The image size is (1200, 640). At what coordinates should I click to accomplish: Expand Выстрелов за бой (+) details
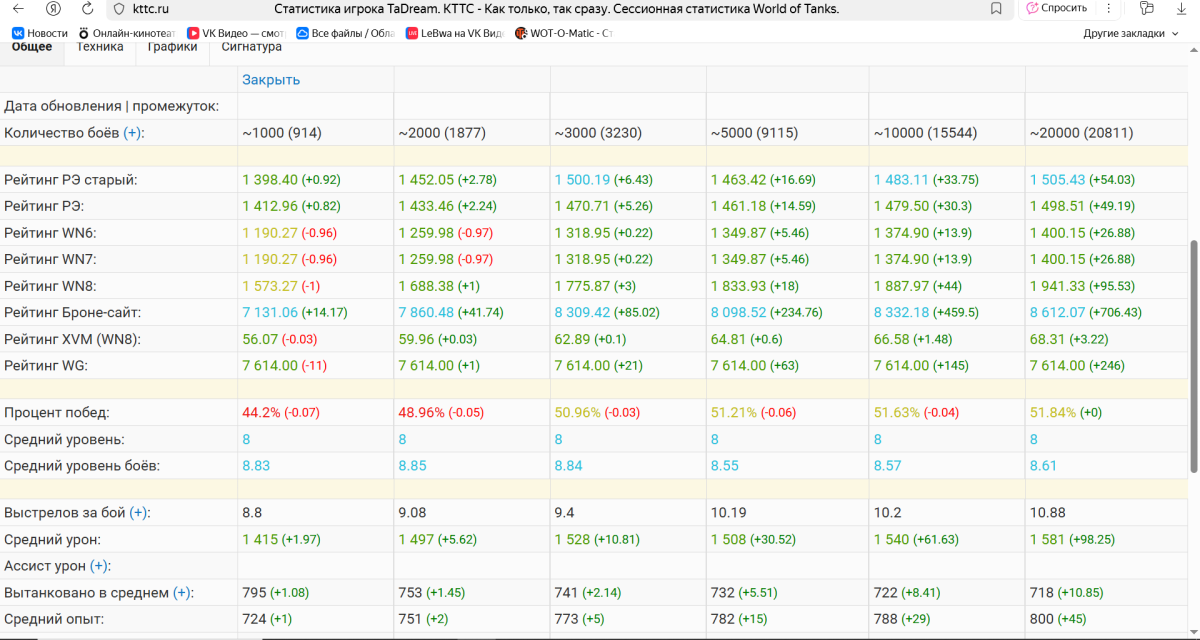coord(139,513)
